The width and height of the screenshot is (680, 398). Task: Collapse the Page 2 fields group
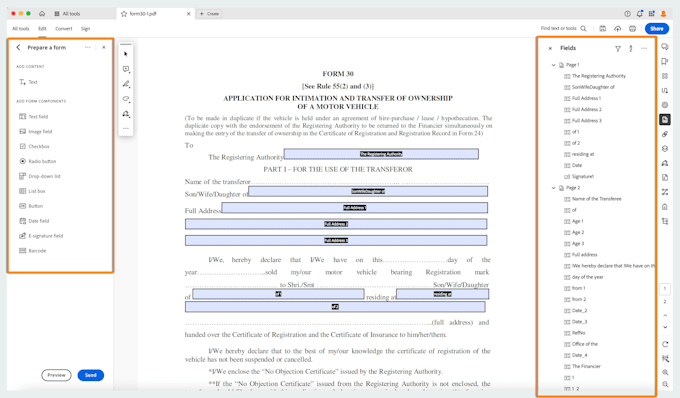tap(553, 188)
